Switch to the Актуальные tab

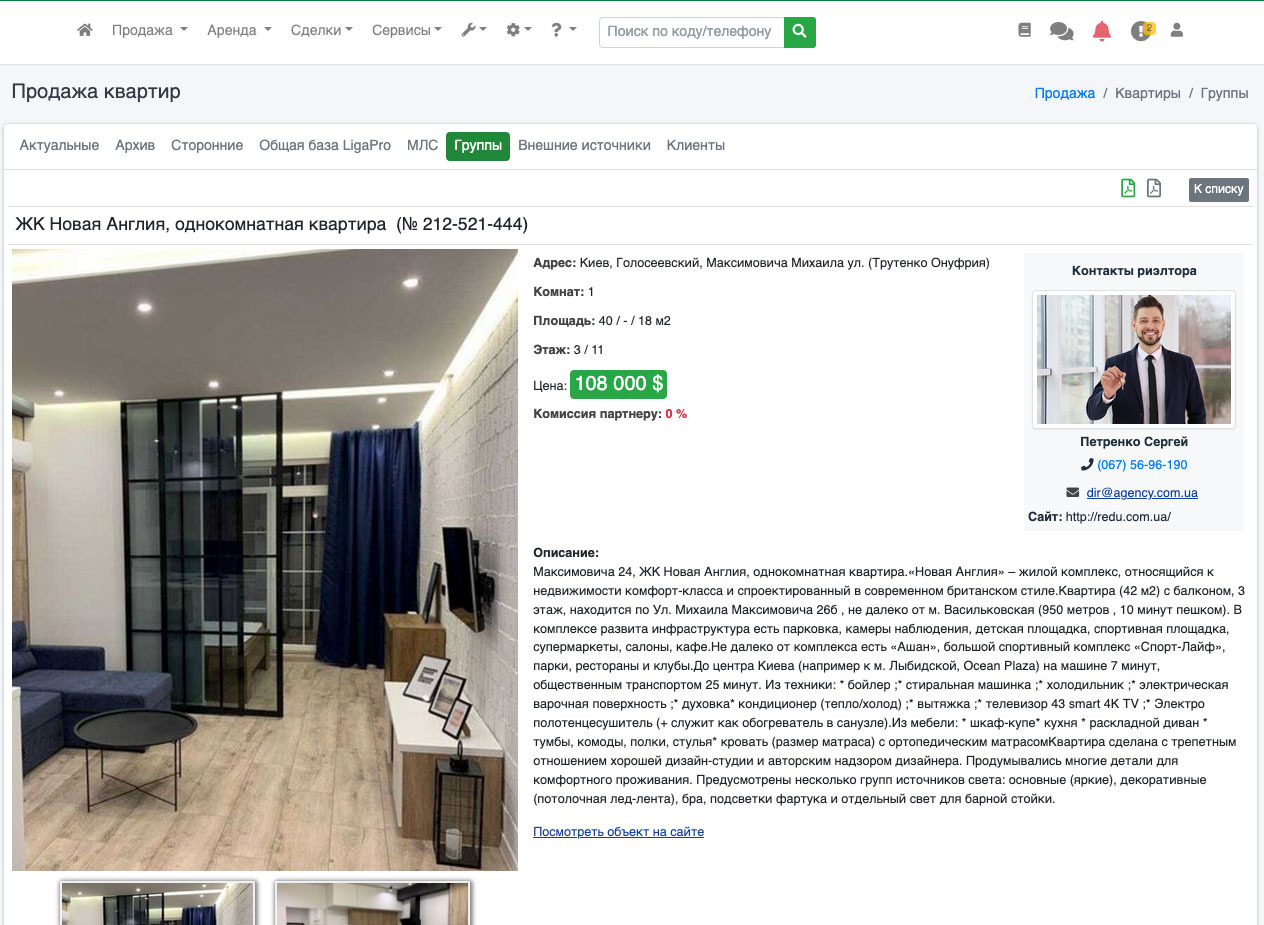click(59, 146)
